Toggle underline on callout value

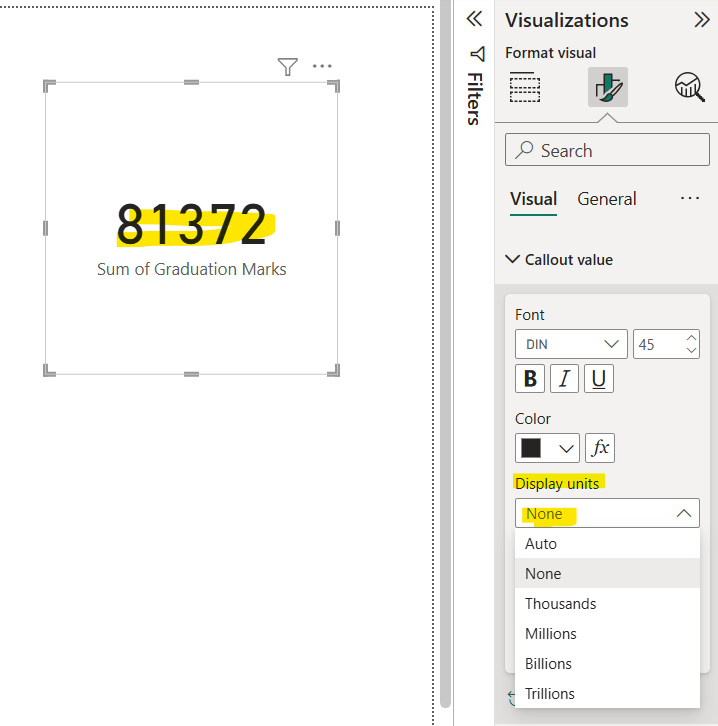point(598,379)
